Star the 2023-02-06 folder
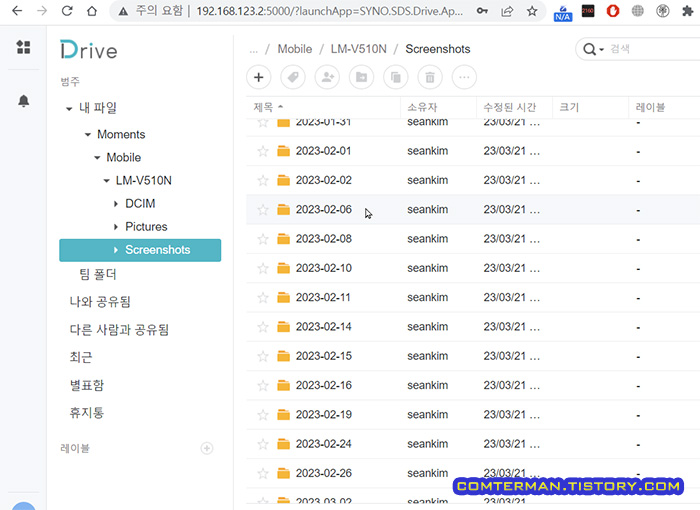700x510 pixels. [x=263, y=209]
